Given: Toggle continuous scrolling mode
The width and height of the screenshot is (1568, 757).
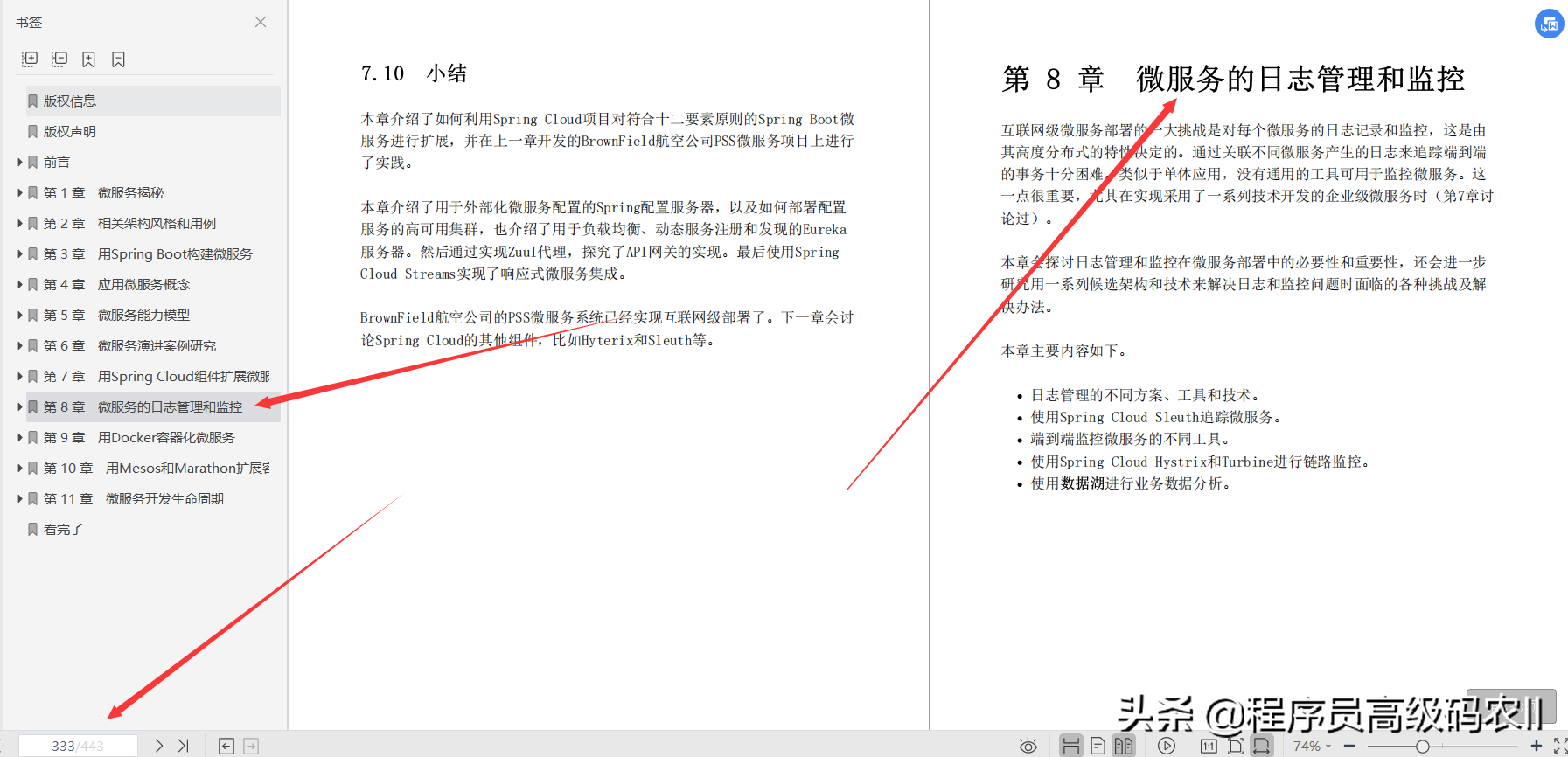Looking at the screenshot, I should point(1070,746).
